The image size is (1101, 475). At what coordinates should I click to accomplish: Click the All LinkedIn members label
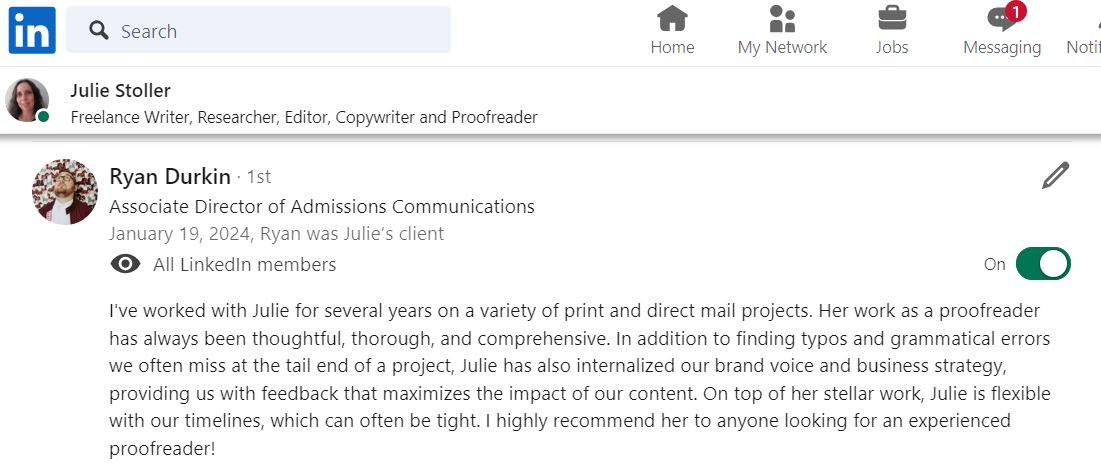point(244,264)
